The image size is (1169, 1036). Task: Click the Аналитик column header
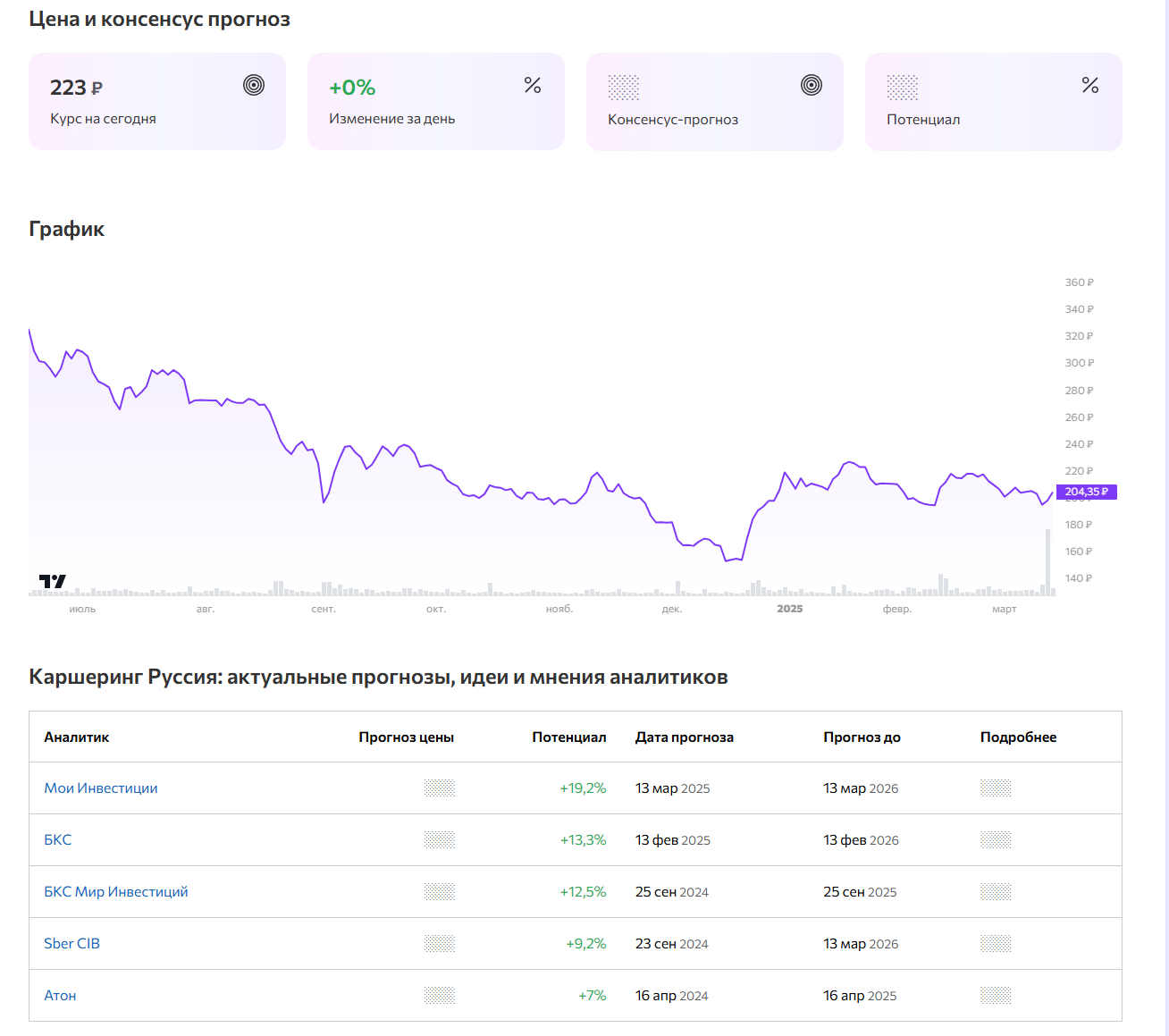tap(77, 737)
